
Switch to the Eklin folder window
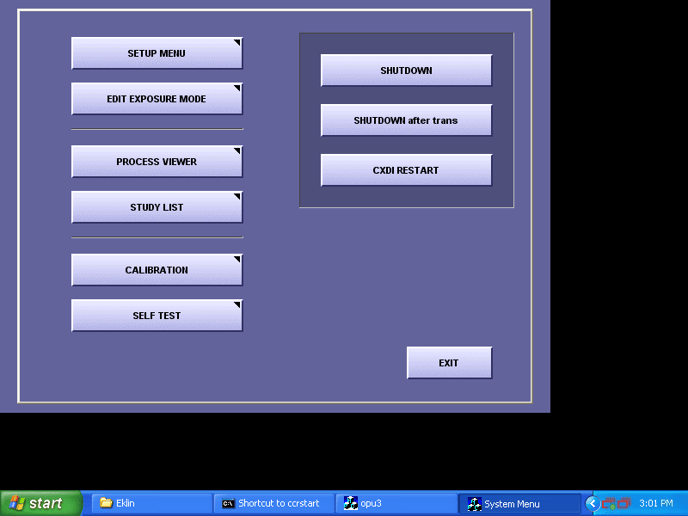(150, 504)
